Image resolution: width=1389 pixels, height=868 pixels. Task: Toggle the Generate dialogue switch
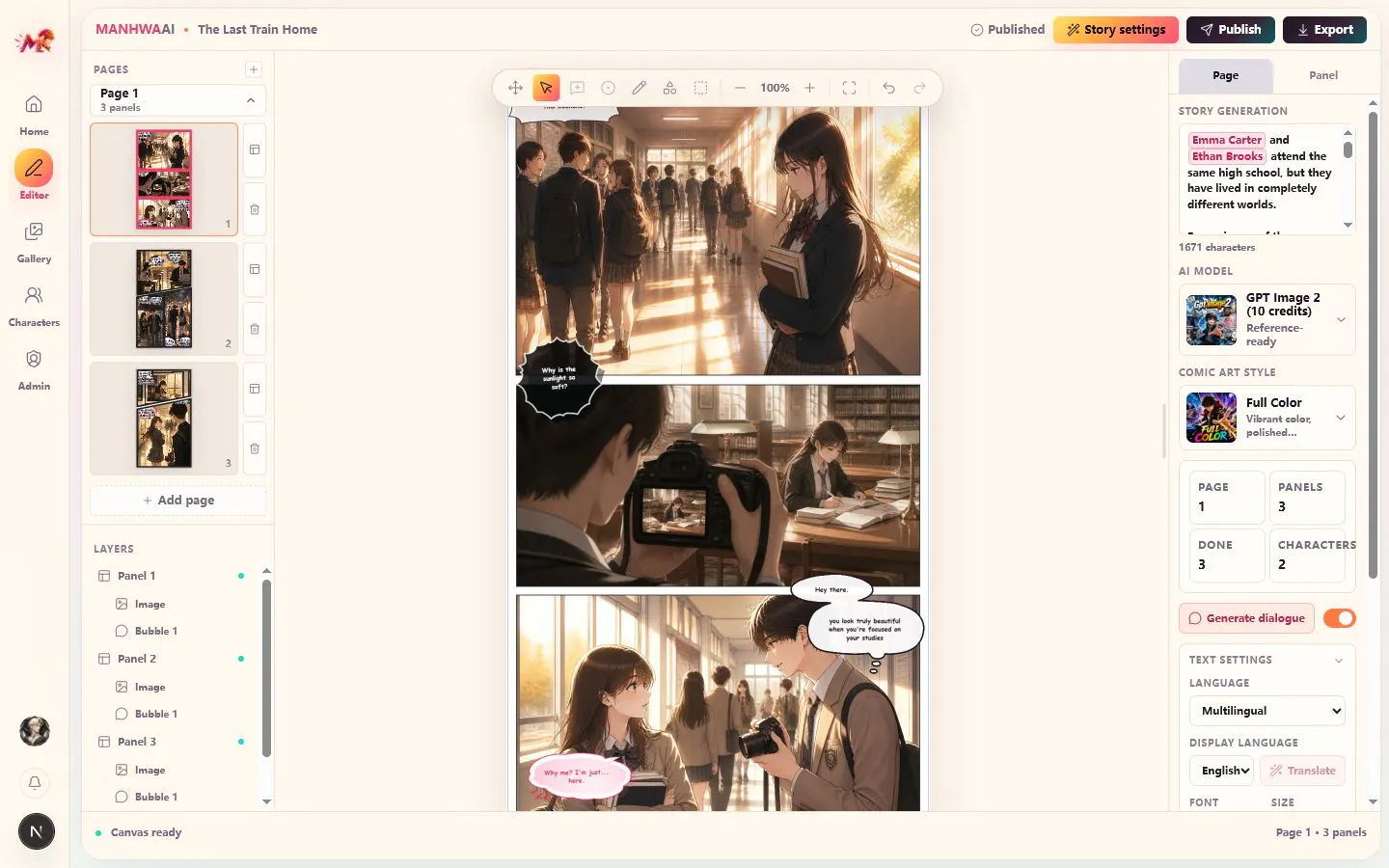point(1339,618)
